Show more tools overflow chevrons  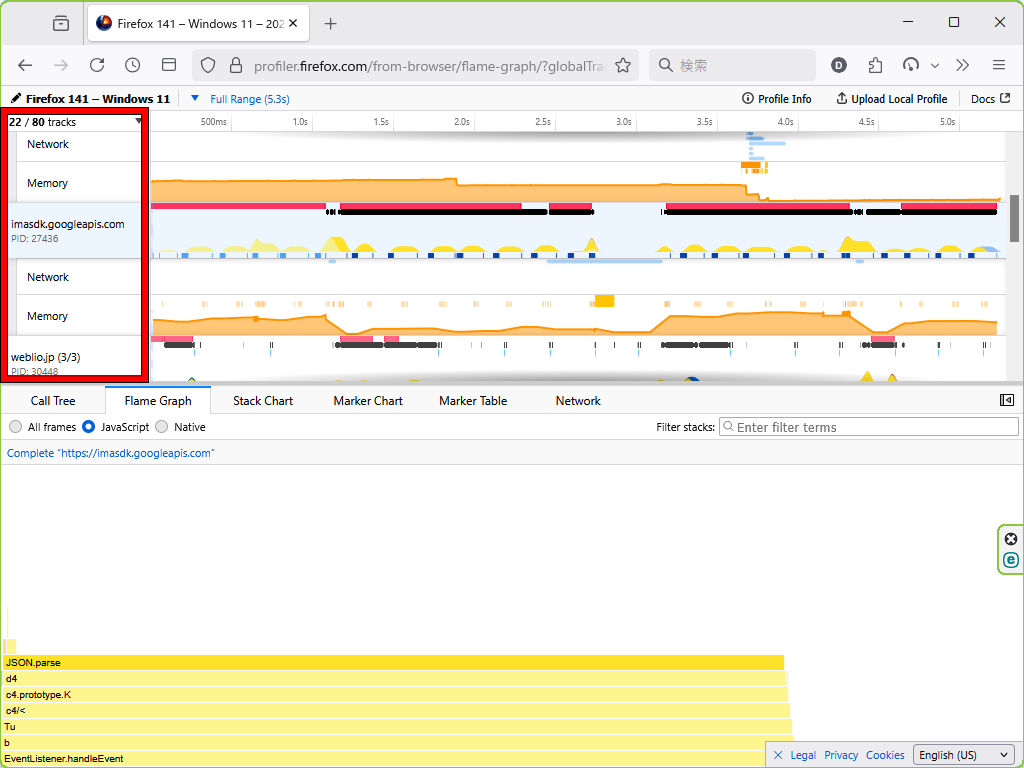(x=963, y=65)
